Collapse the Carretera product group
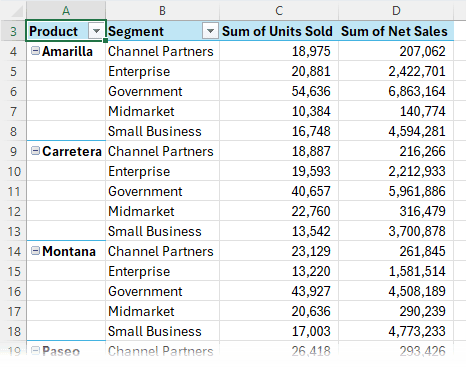The height and width of the screenshot is (372, 466). 35,151
